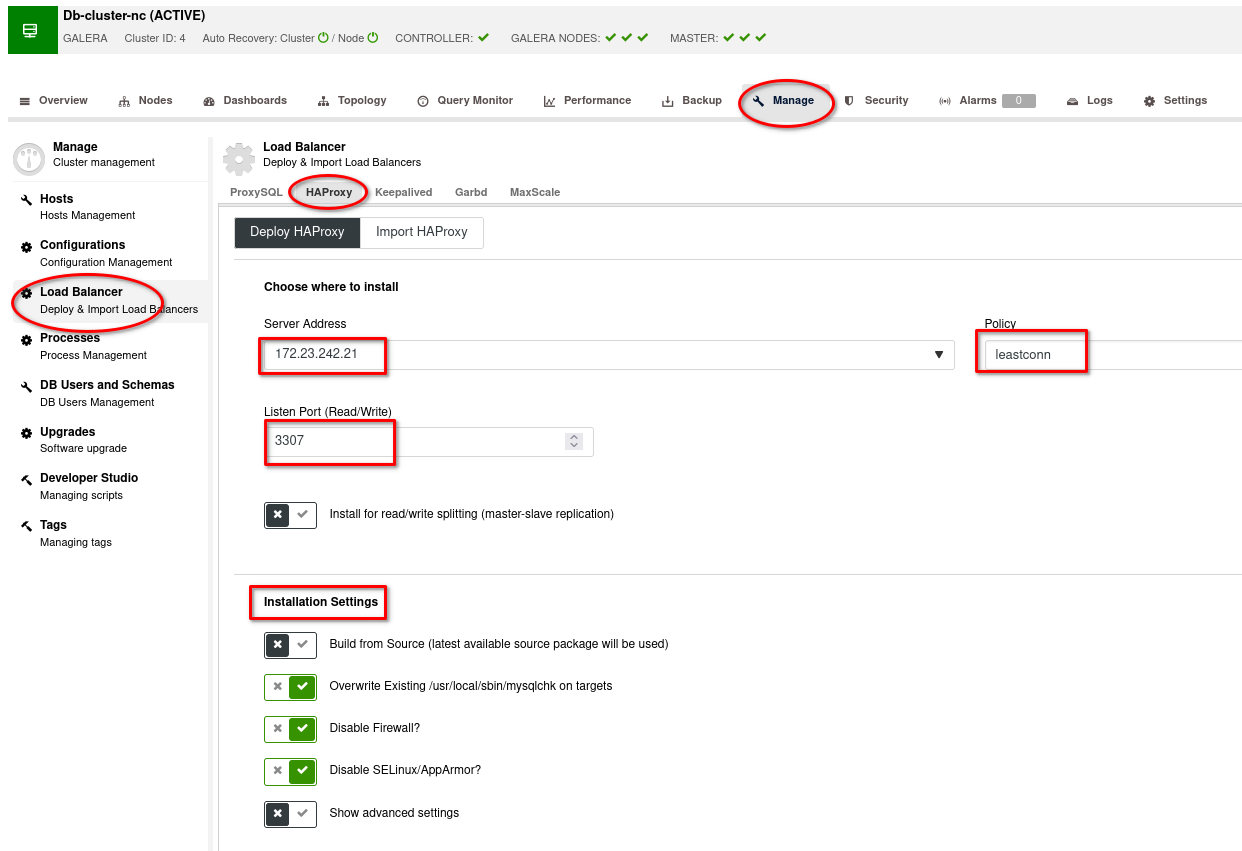
Task: Expand the Server Address dropdown
Action: pyautogui.click(x=938, y=355)
